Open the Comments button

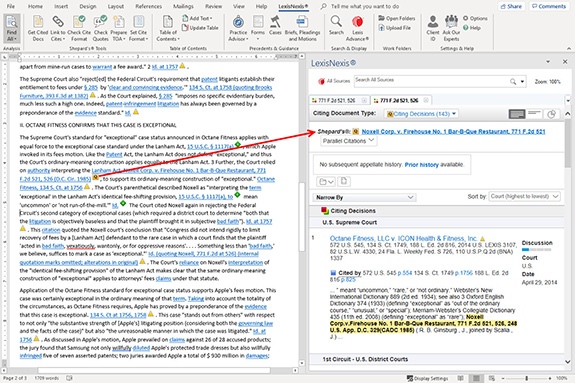click(x=549, y=6)
